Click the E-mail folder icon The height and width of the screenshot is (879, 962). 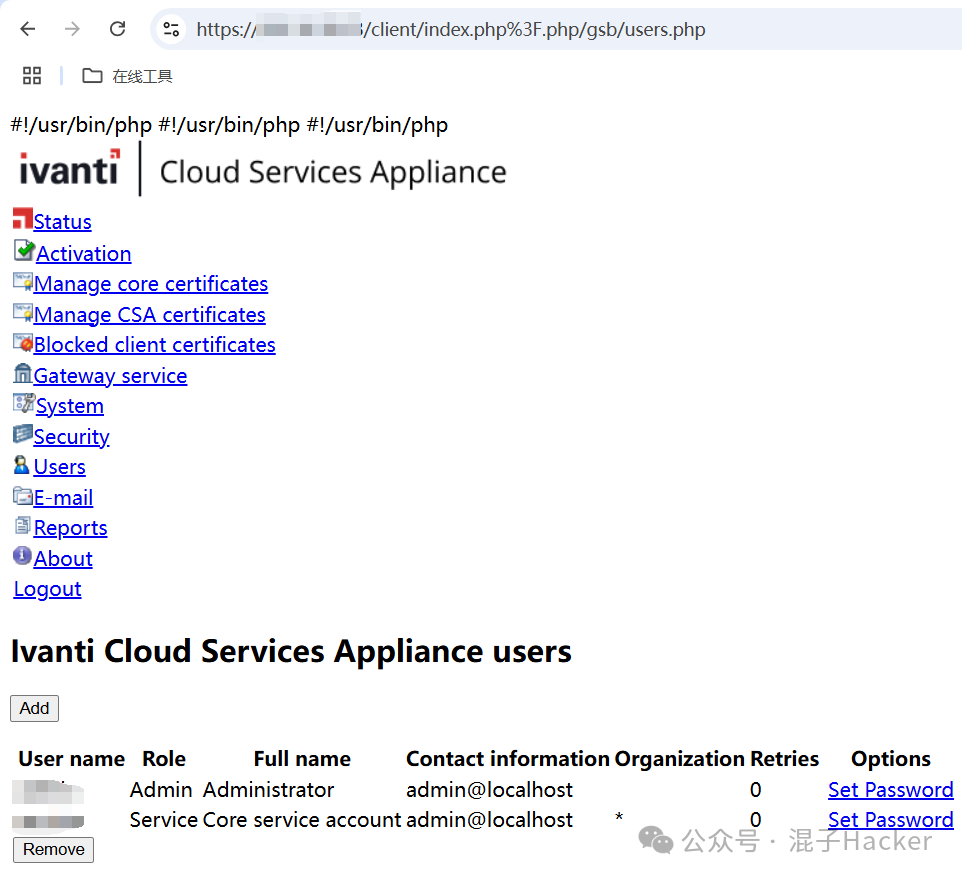click(x=23, y=495)
